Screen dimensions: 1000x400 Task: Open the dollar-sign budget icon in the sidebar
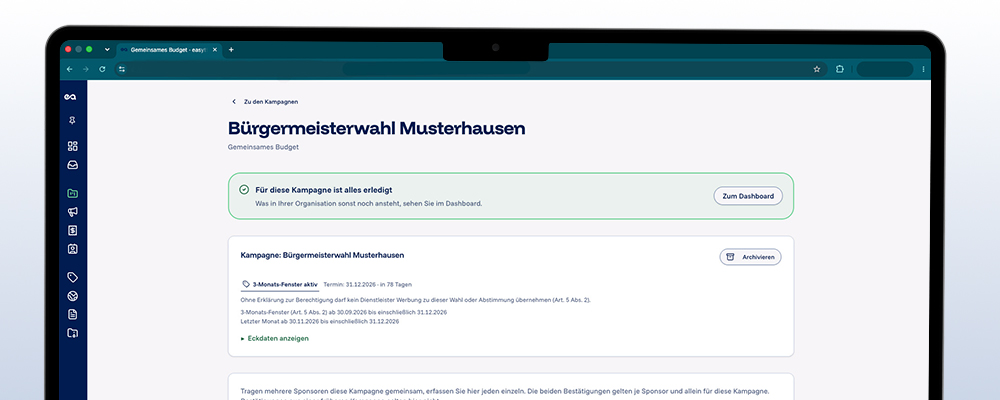[73, 230]
